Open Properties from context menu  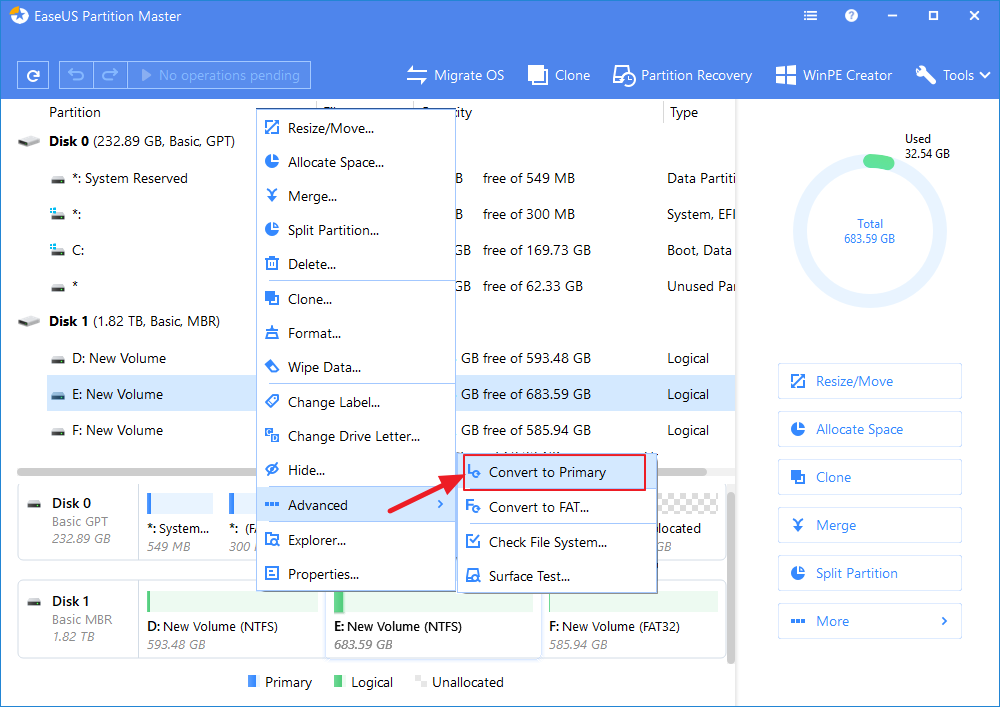356,574
